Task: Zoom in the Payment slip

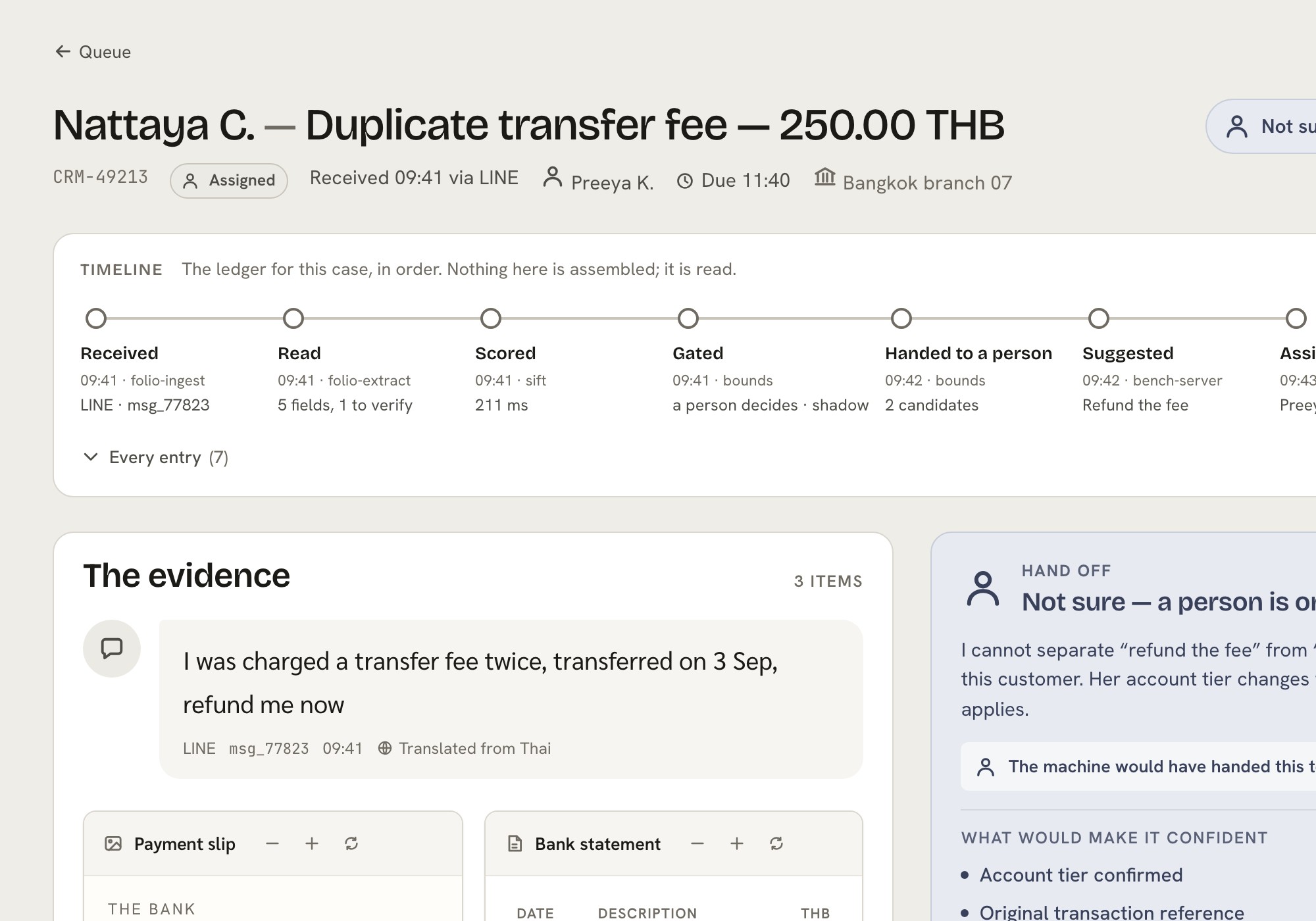Action: (x=312, y=843)
